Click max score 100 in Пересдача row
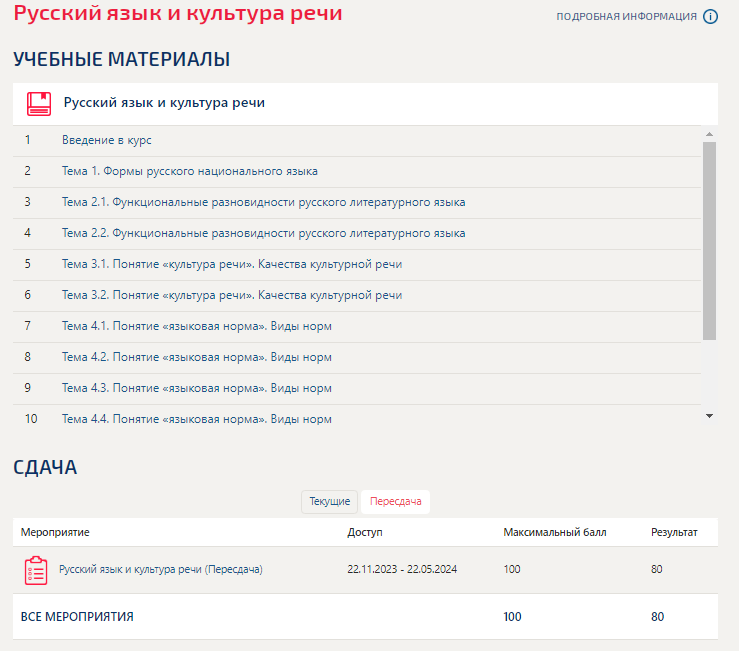 click(x=512, y=569)
